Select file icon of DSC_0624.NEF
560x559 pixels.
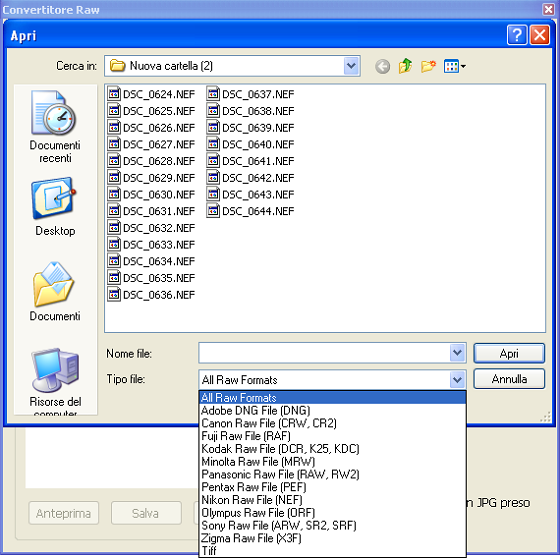[114, 94]
